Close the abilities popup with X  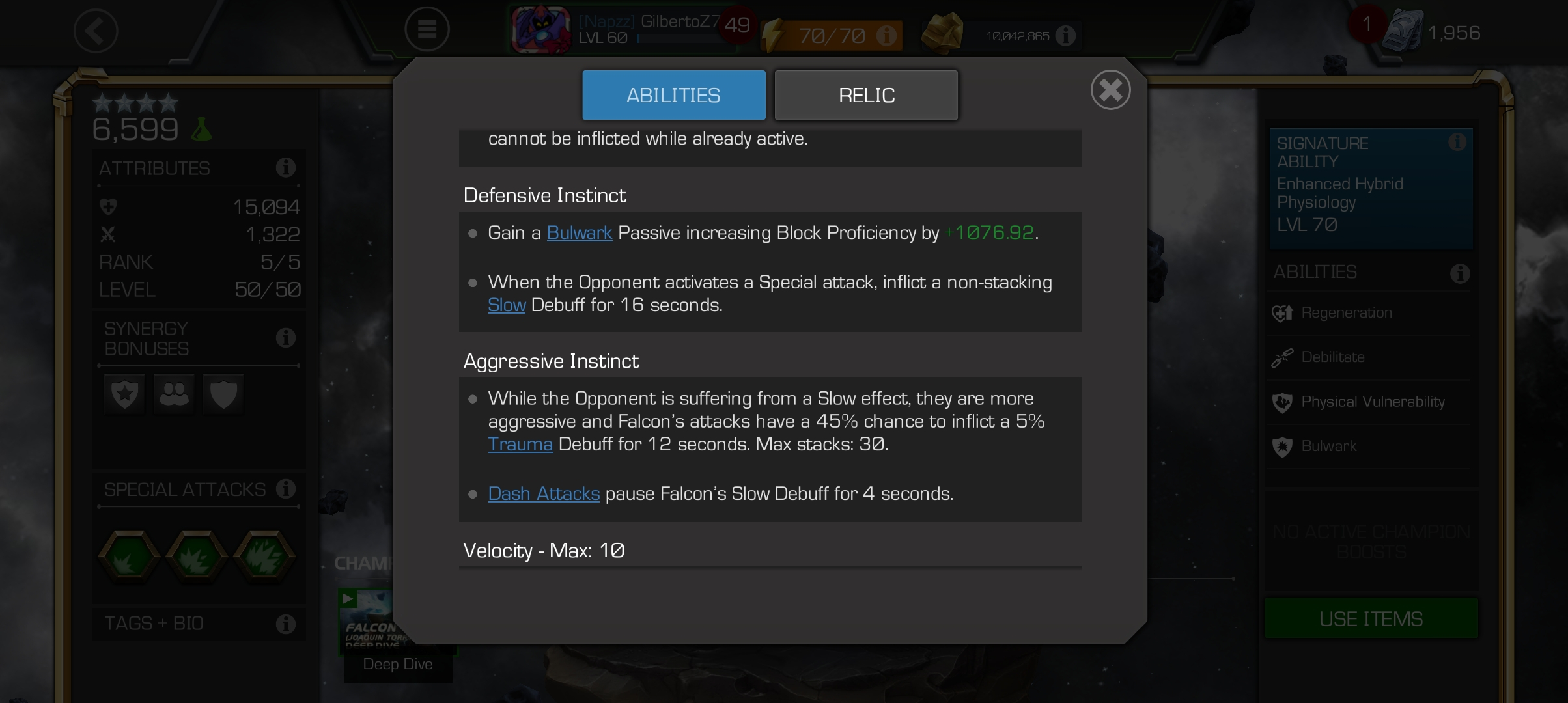[1110, 90]
